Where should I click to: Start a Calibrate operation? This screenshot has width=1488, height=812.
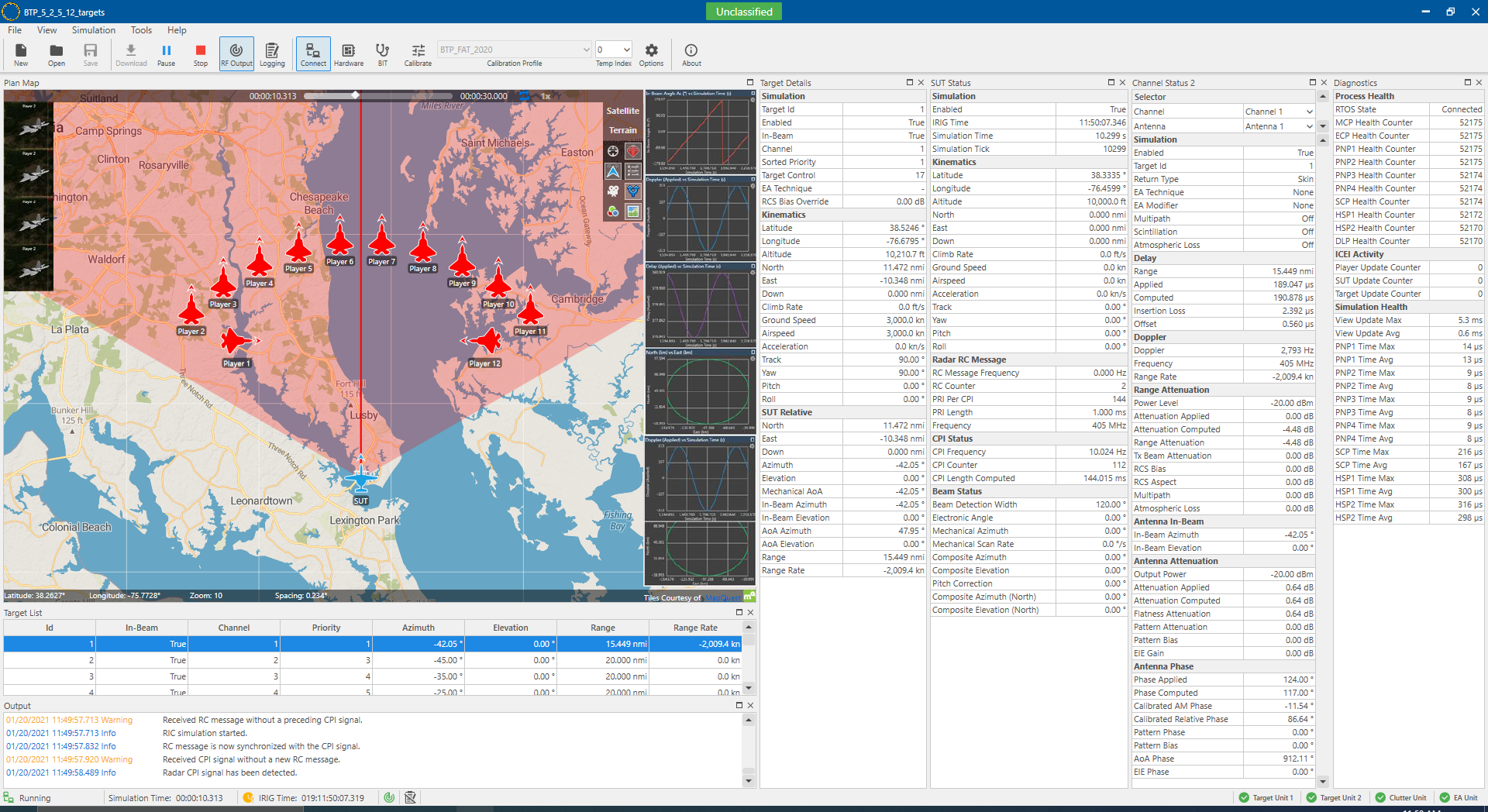point(418,53)
